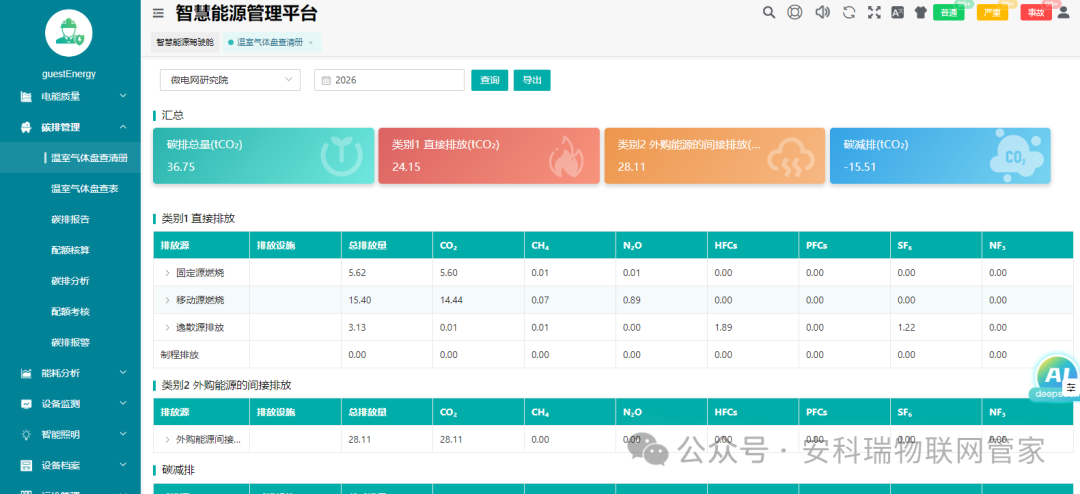Image resolution: width=1080 pixels, height=494 pixels.
Task: Click the 能耗分析 chart icon
Action: click(26, 373)
